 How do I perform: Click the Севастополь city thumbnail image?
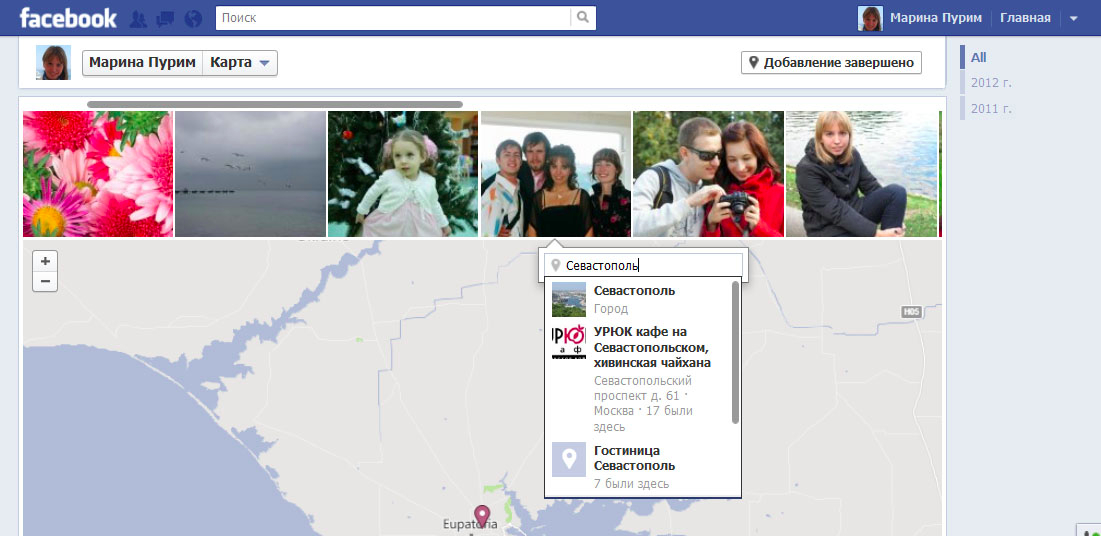569,299
